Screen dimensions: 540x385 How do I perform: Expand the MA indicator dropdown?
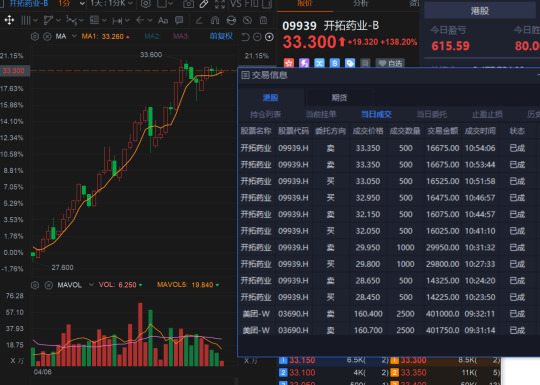click(x=74, y=36)
